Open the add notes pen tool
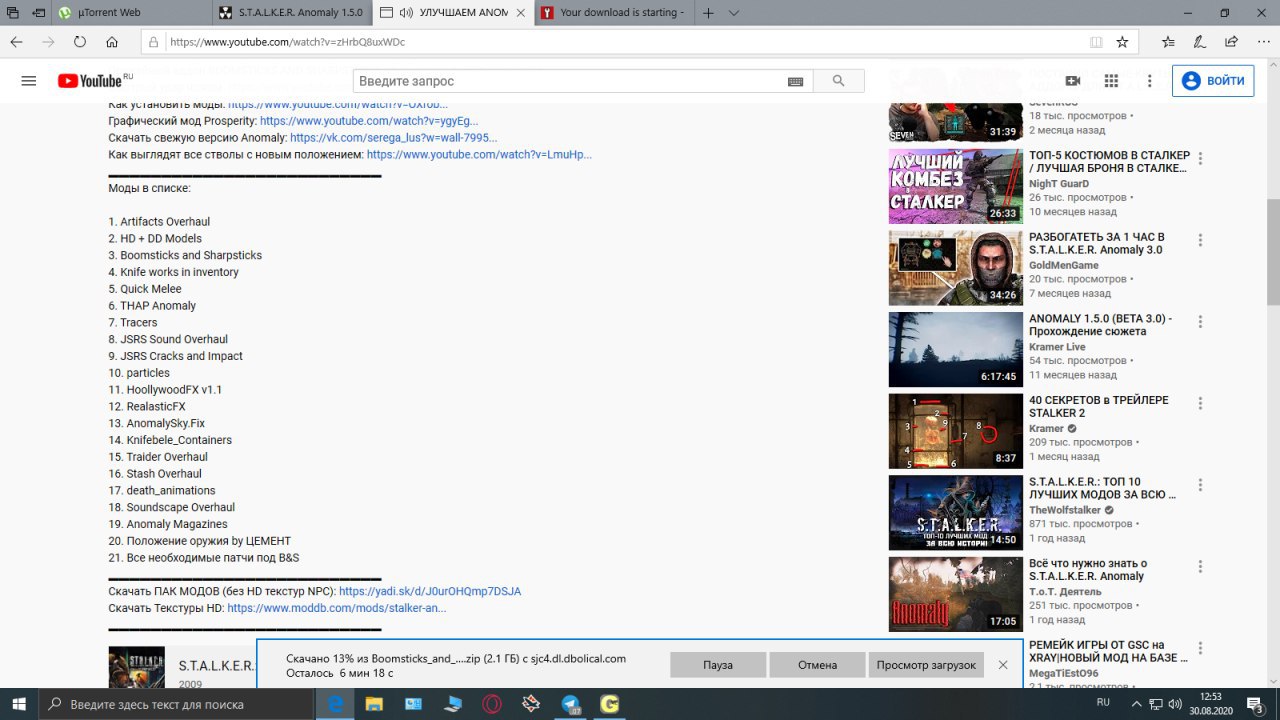Screen dimensions: 1280x720 tap(1199, 42)
